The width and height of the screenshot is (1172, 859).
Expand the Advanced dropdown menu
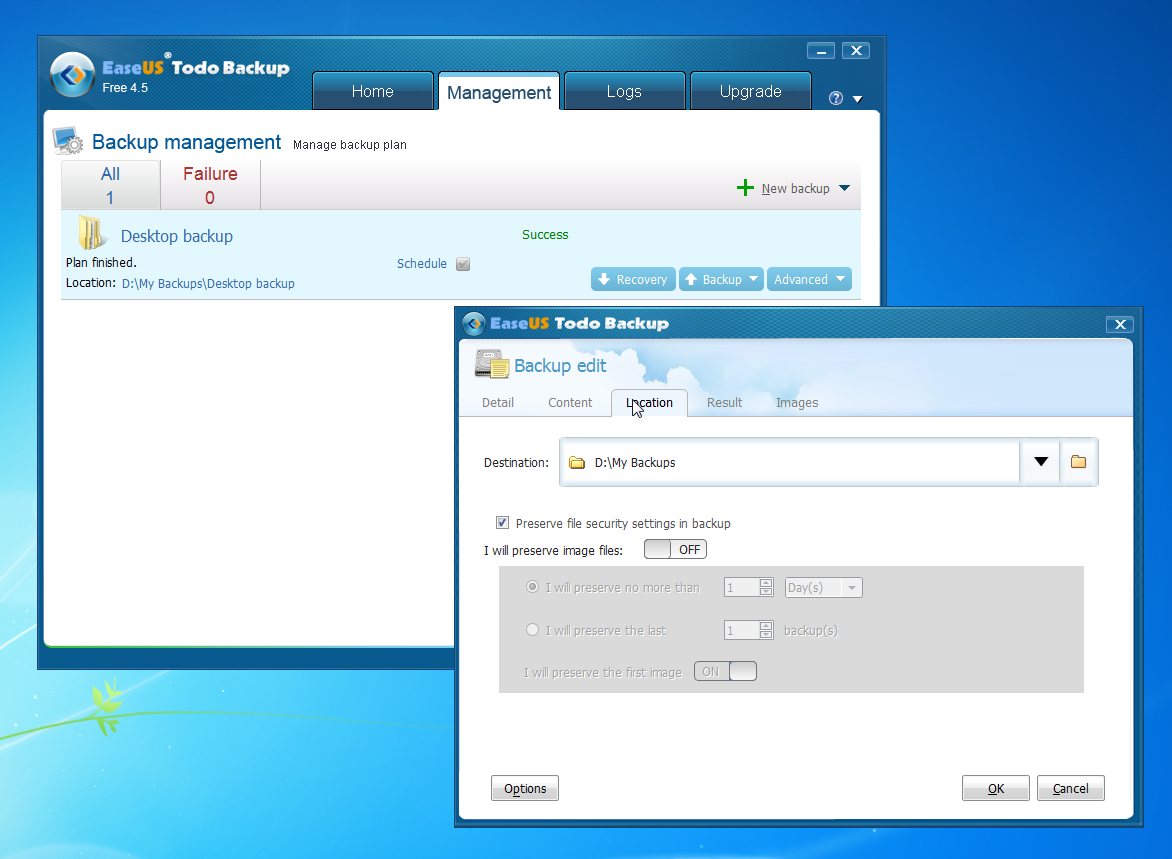pyautogui.click(x=809, y=279)
